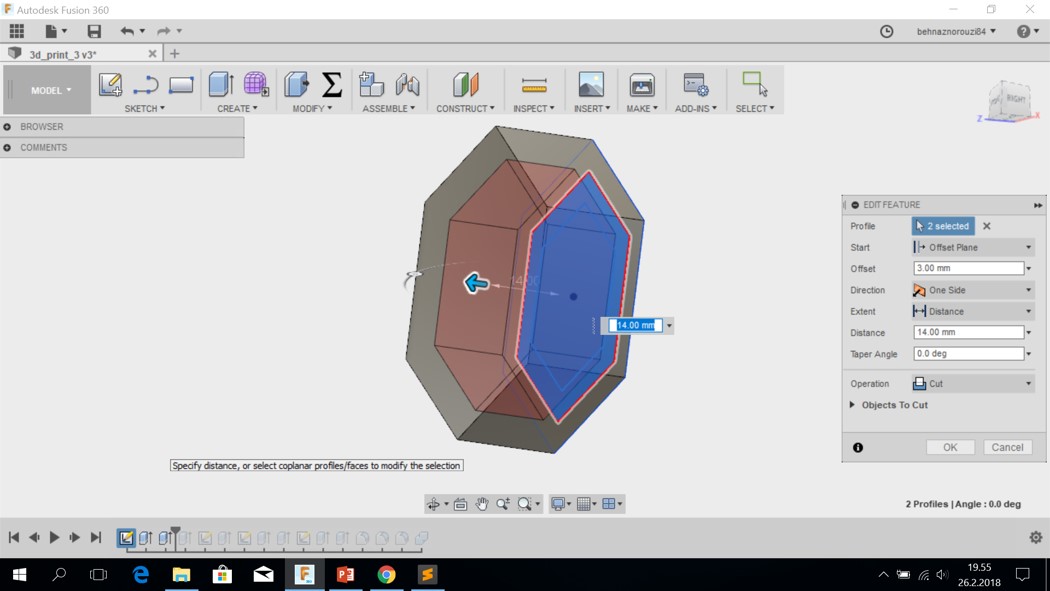This screenshot has width=1050, height=591.
Task: Open the Extent Distance dropdown
Action: pos(973,312)
